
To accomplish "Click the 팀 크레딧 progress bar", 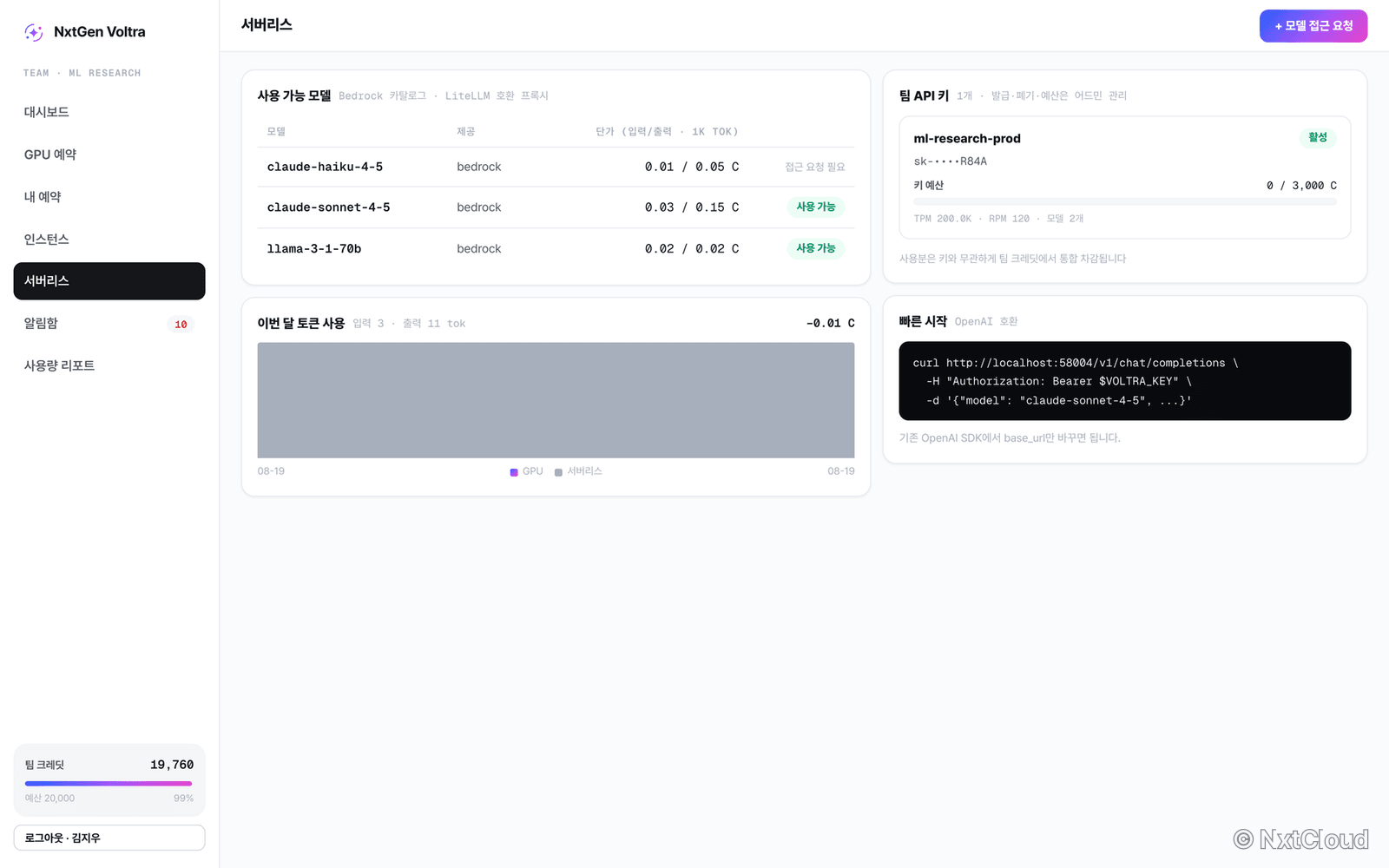I will click(x=109, y=784).
